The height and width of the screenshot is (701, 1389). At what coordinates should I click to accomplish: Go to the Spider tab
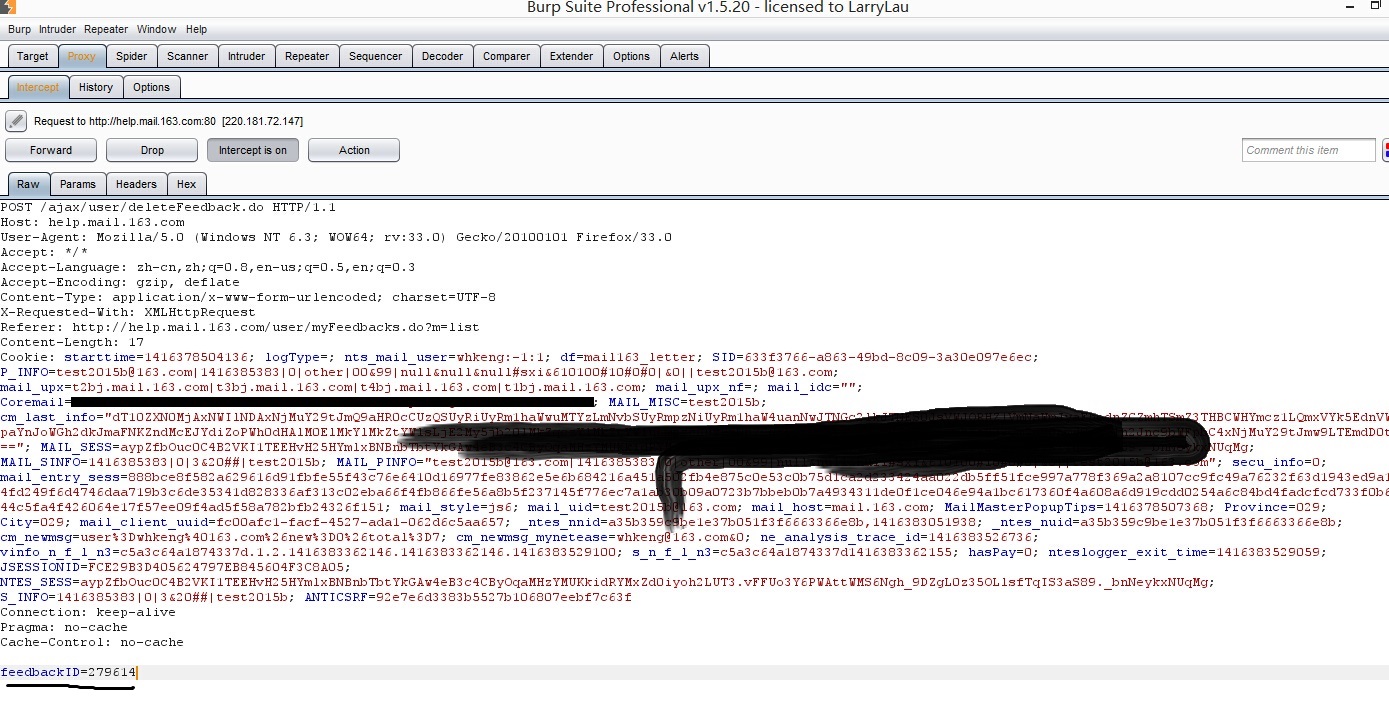pos(131,56)
